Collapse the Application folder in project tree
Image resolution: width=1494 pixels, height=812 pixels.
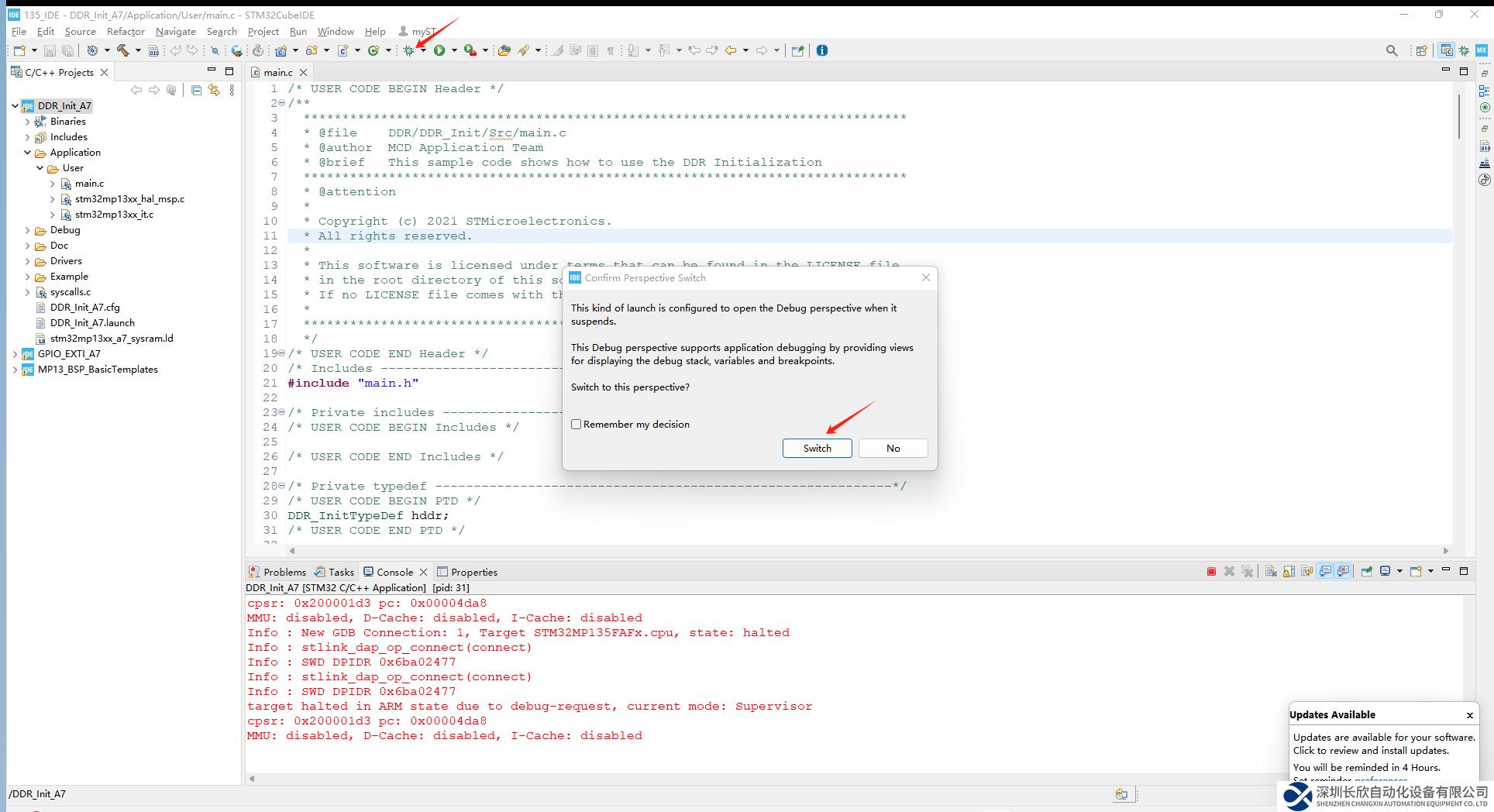pyautogui.click(x=28, y=153)
